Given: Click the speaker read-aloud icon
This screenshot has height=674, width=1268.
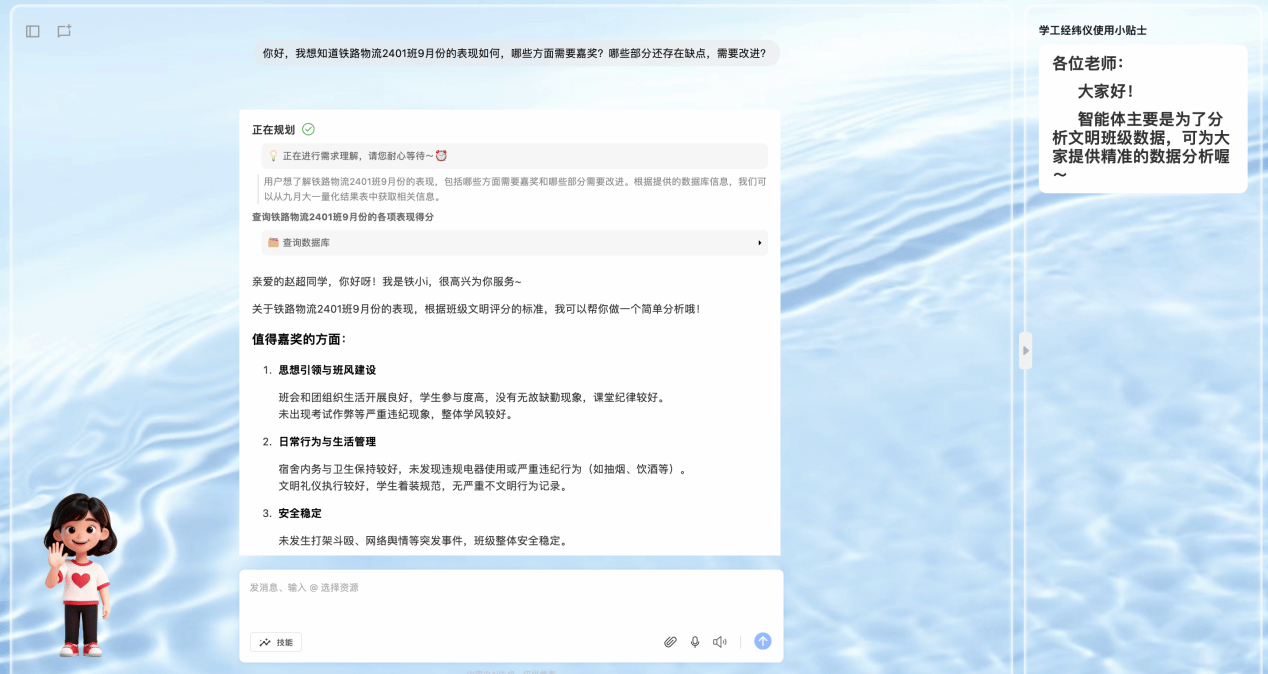Looking at the screenshot, I should 719,642.
